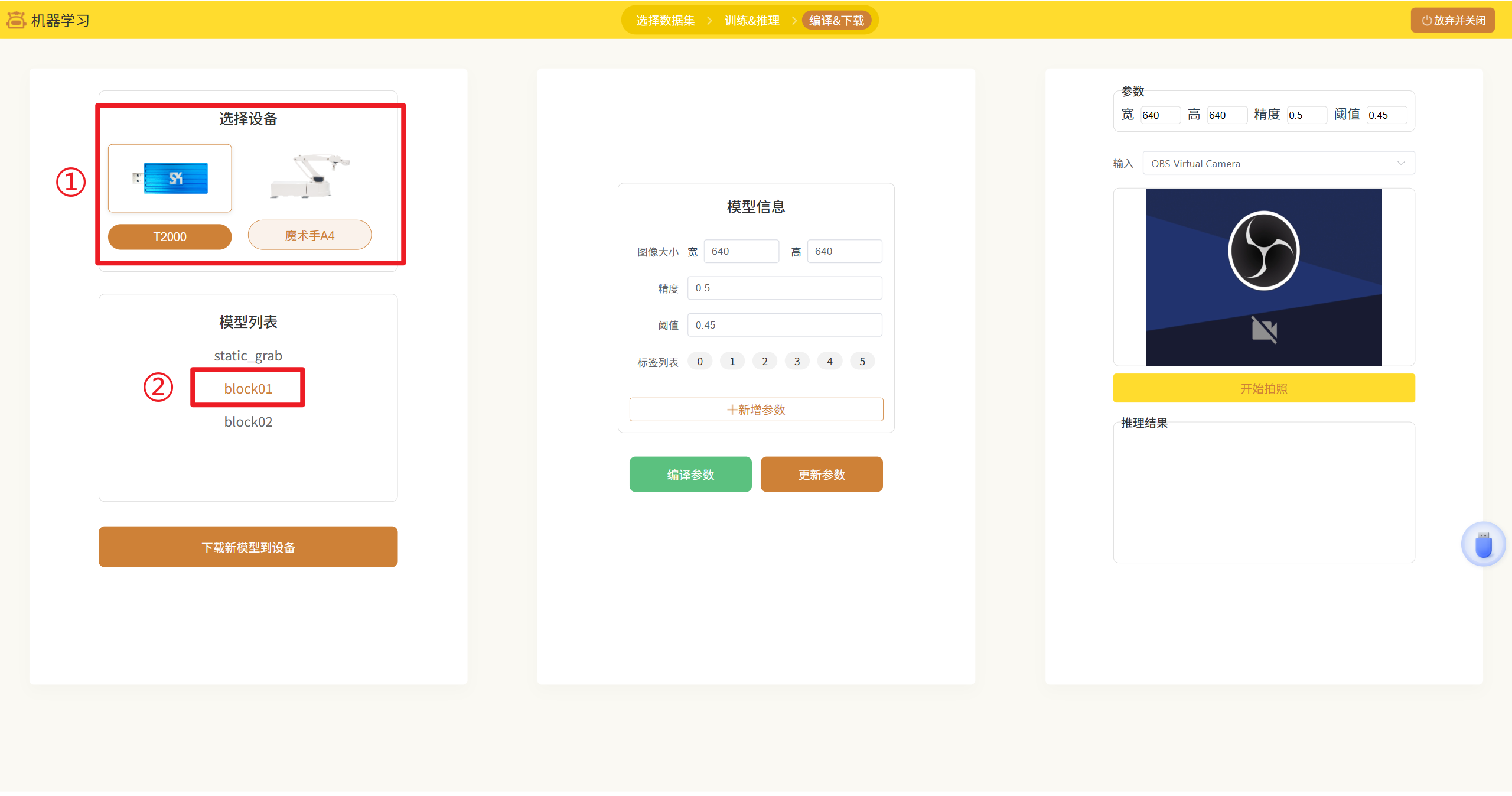Select label tag 3 chip

click(x=797, y=361)
